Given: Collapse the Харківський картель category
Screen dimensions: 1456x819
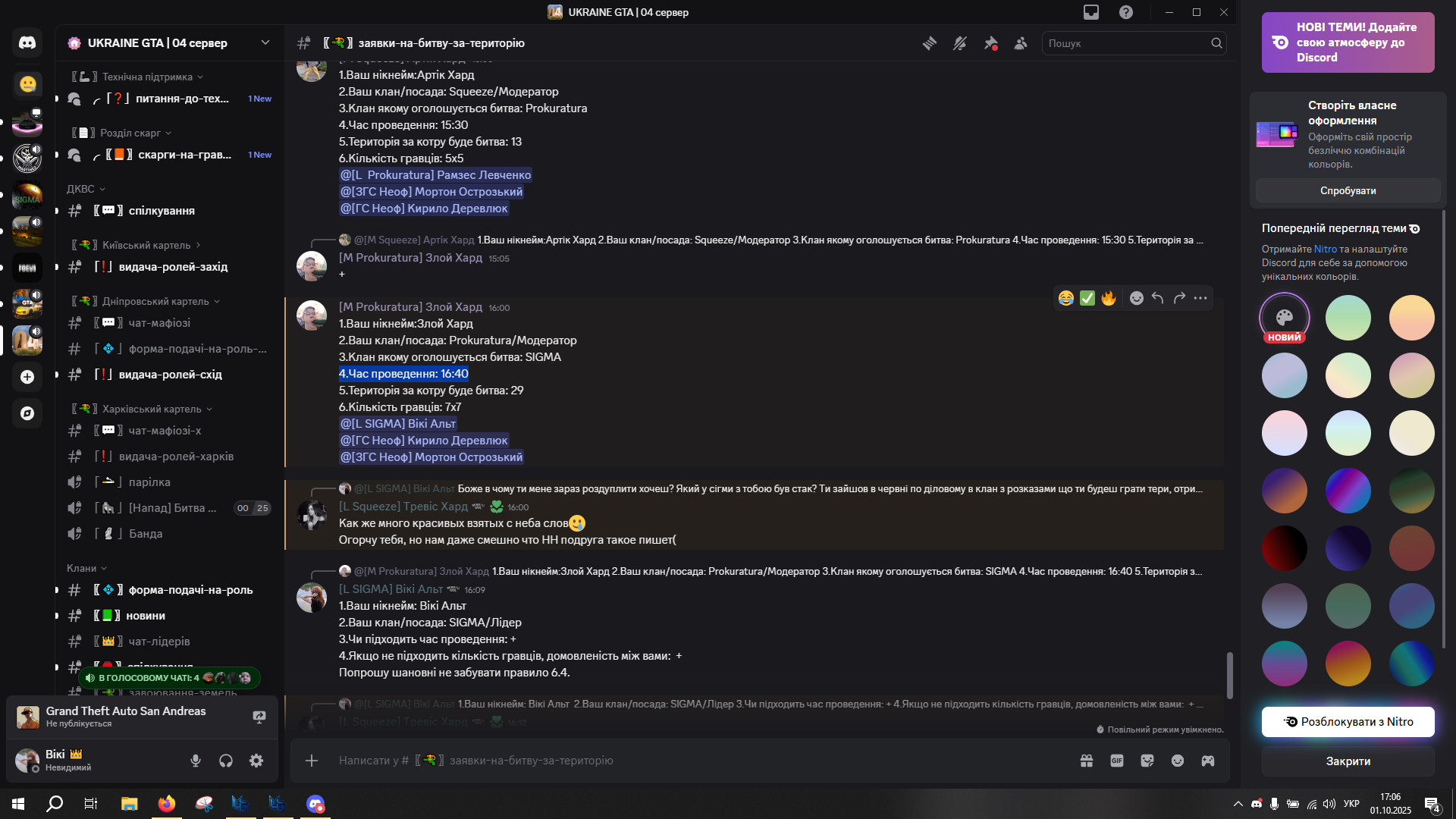Looking at the screenshot, I should [142, 409].
